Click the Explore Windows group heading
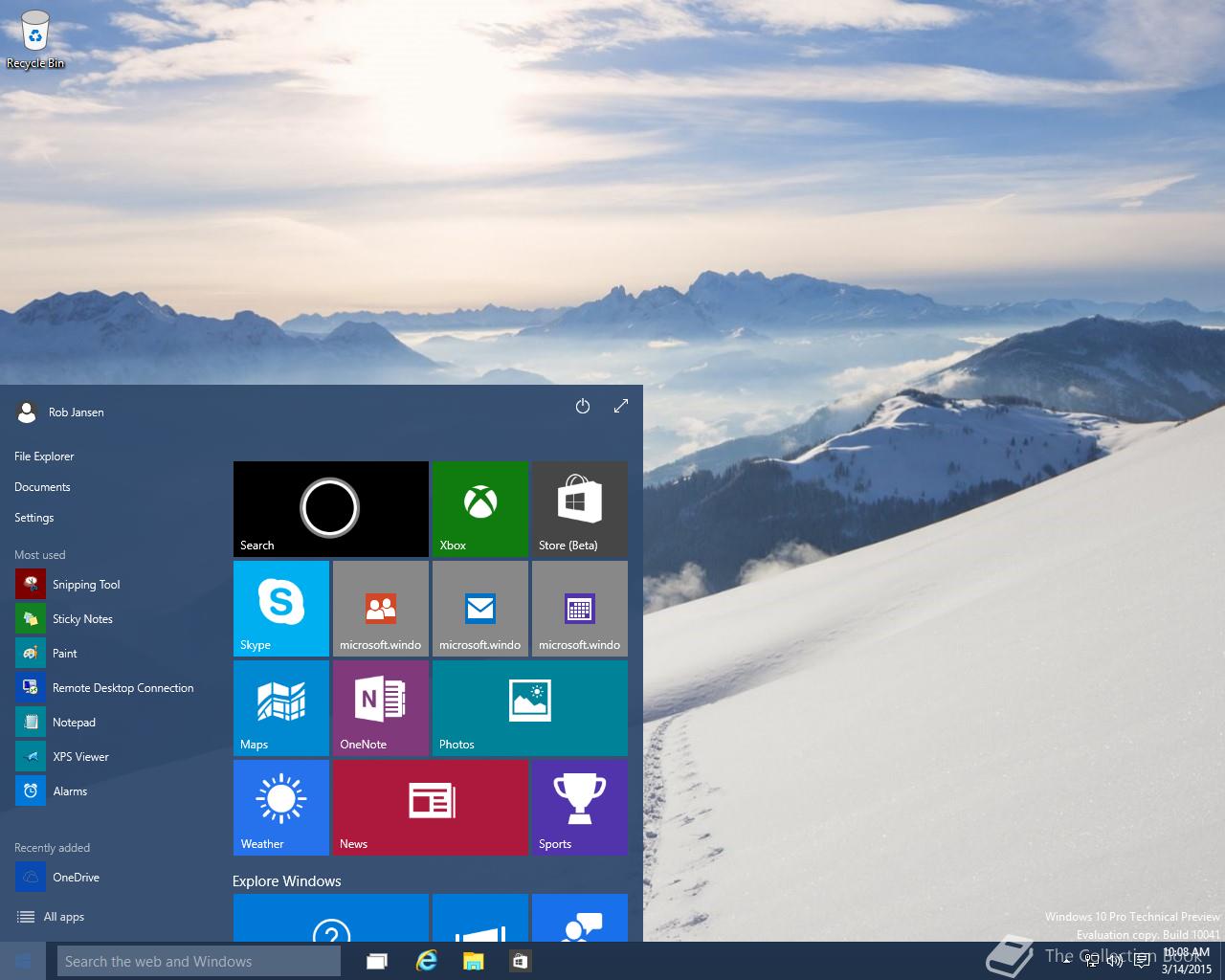 pos(287,881)
